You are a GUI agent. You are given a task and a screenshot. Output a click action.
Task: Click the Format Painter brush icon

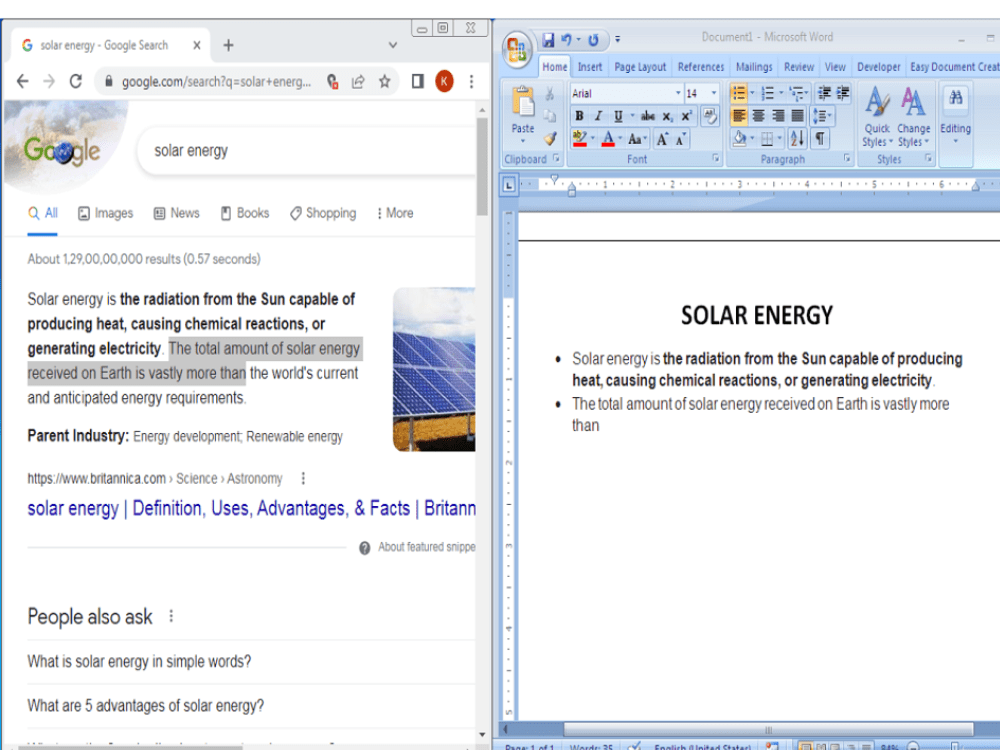(x=550, y=138)
